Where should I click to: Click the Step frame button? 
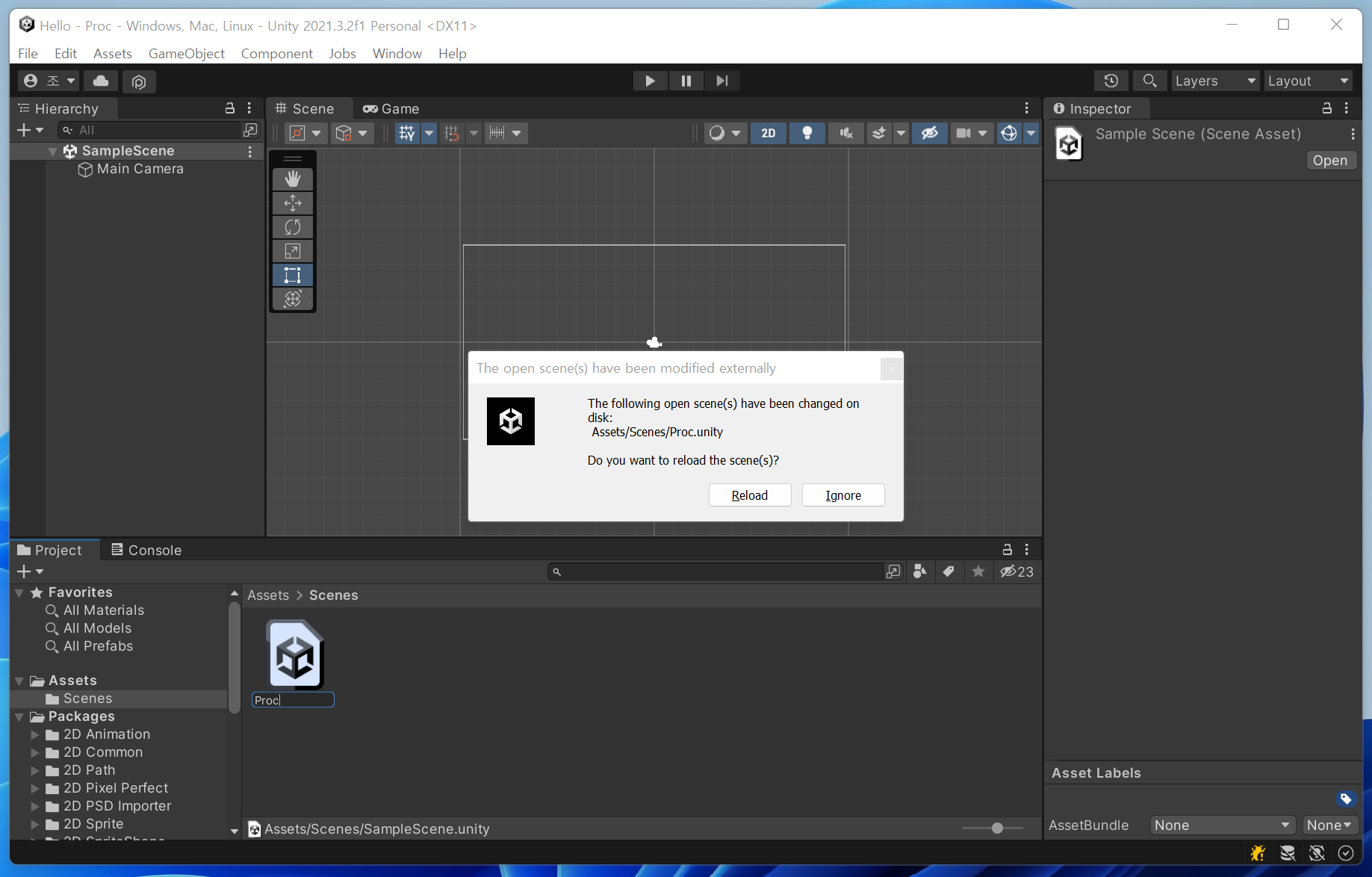[x=721, y=81]
